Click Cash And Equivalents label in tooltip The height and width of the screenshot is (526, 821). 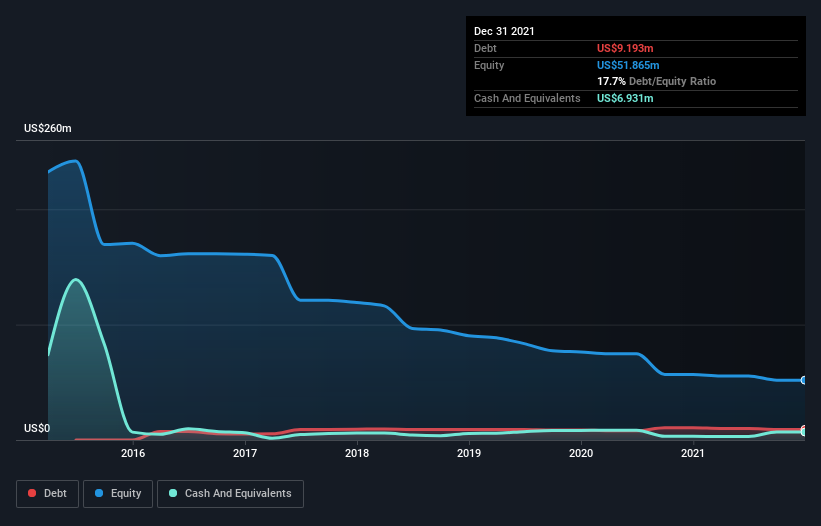527,98
